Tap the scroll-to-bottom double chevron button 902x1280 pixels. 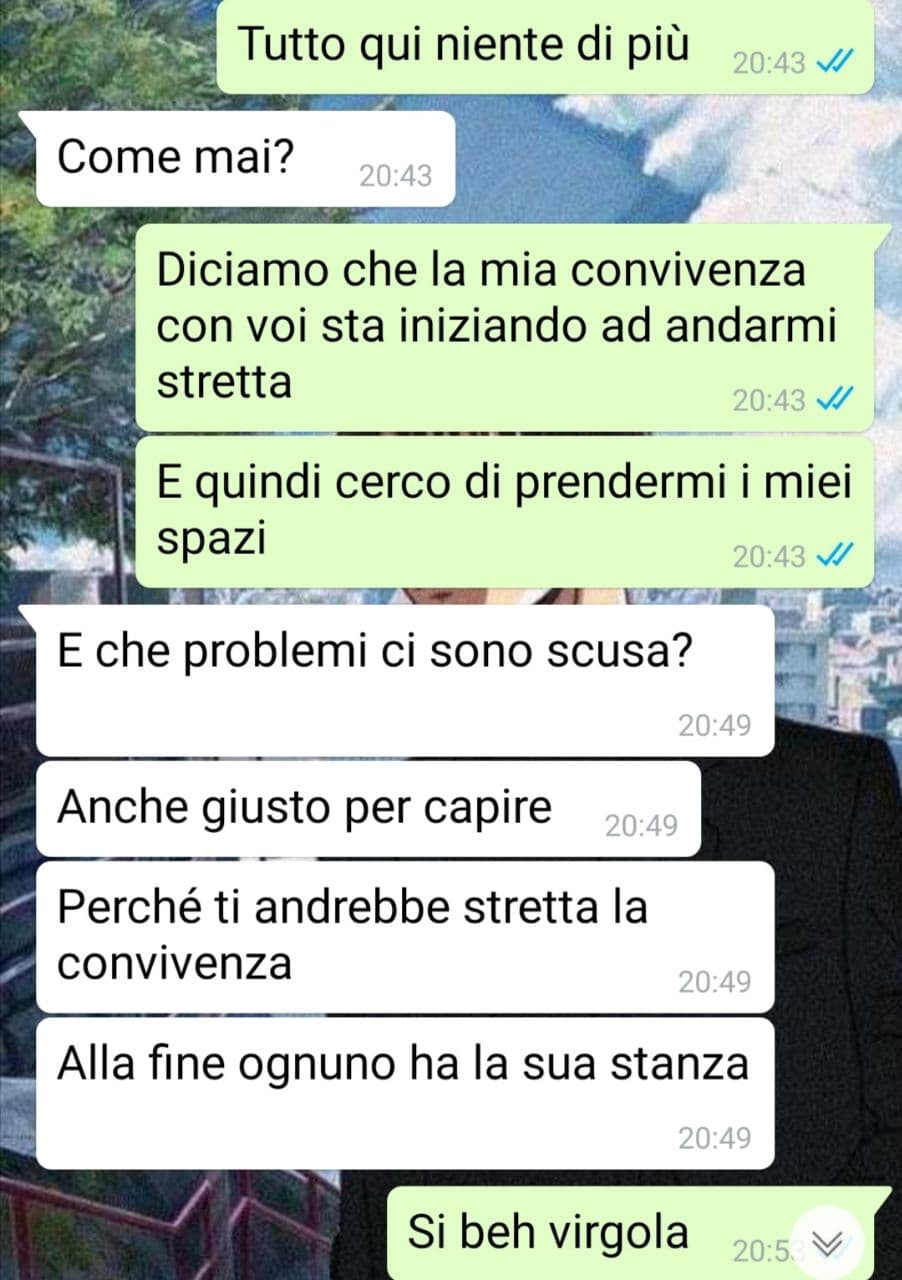[828, 1243]
